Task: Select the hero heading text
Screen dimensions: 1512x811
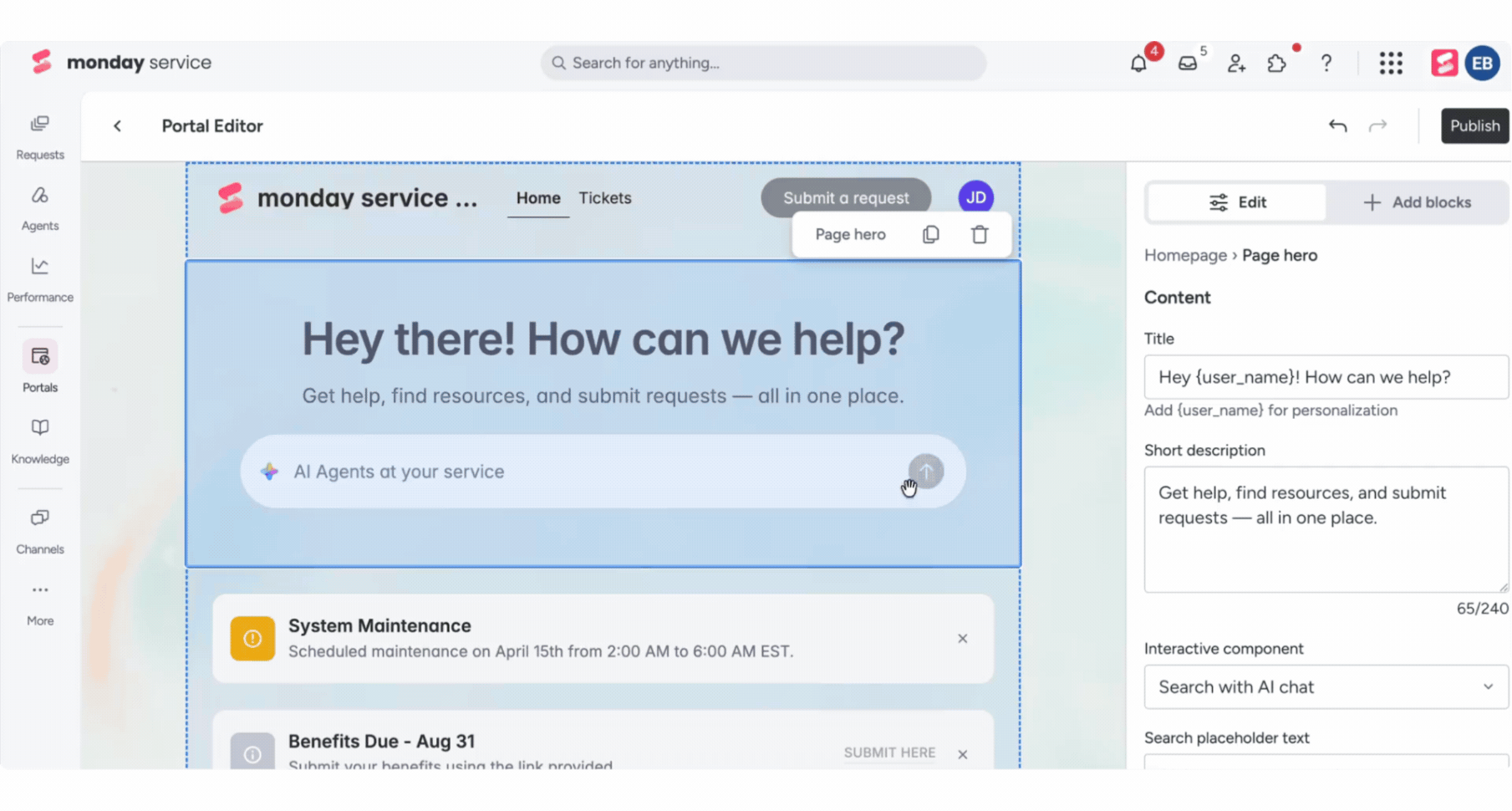Action: [x=603, y=339]
